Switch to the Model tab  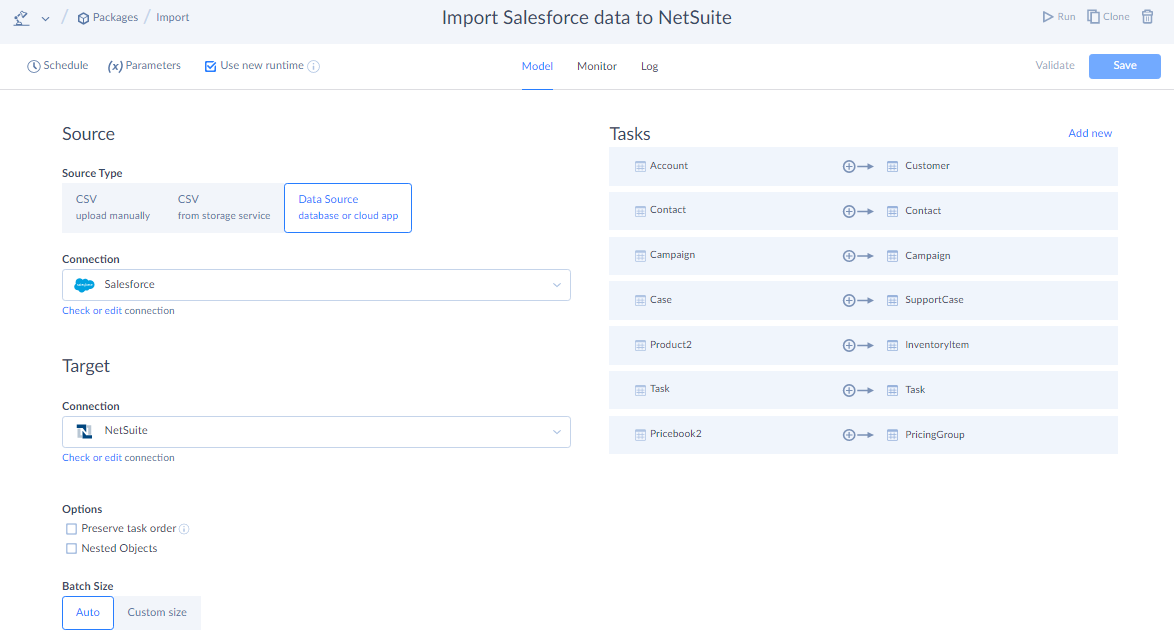coord(538,66)
